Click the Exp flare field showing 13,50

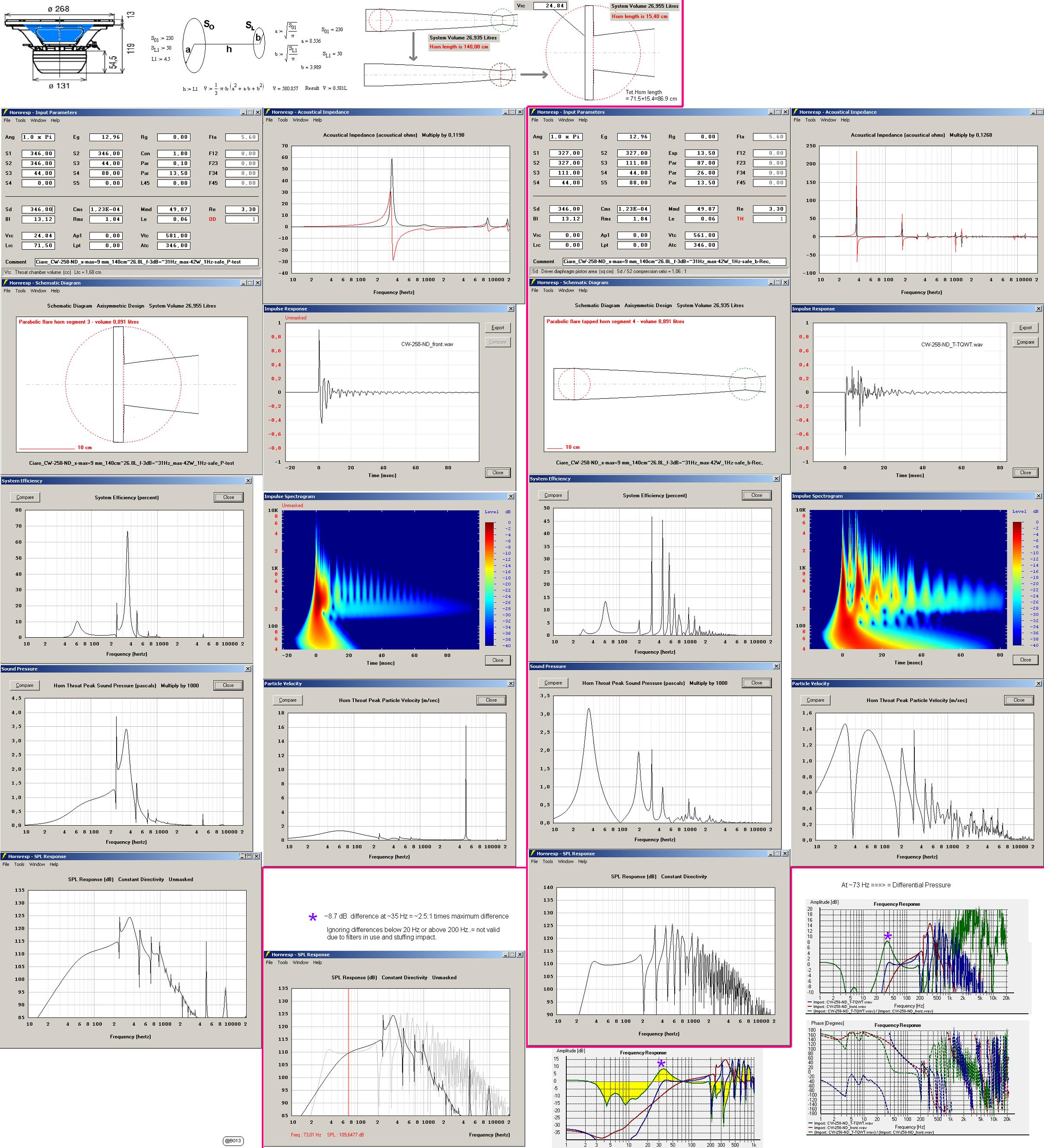pyautogui.click(x=701, y=153)
